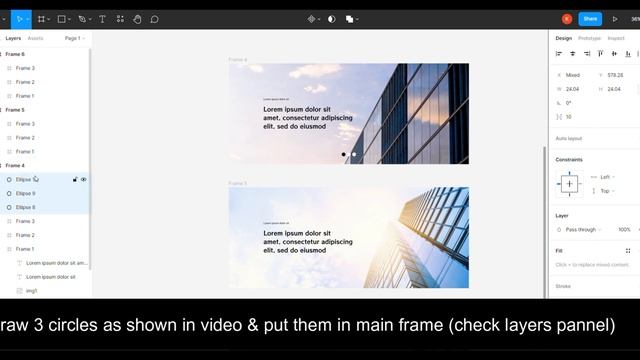Open the shape tools dropdown arrow
640x360 pixels.
(69, 19)
